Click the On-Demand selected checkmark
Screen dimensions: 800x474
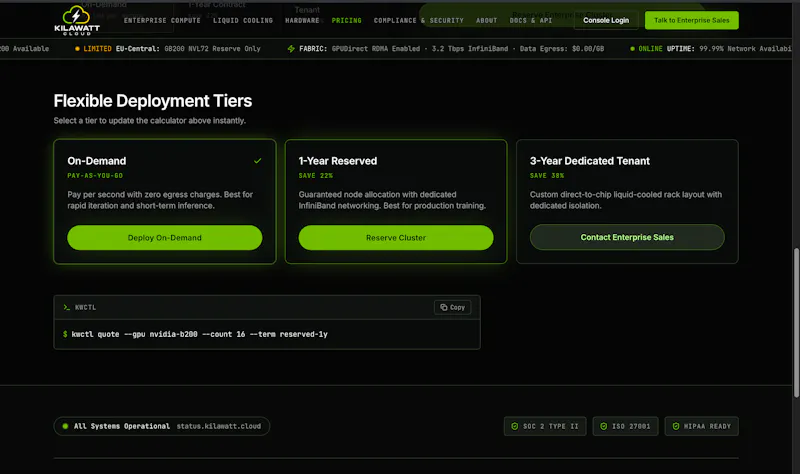[x=258, y=161]
